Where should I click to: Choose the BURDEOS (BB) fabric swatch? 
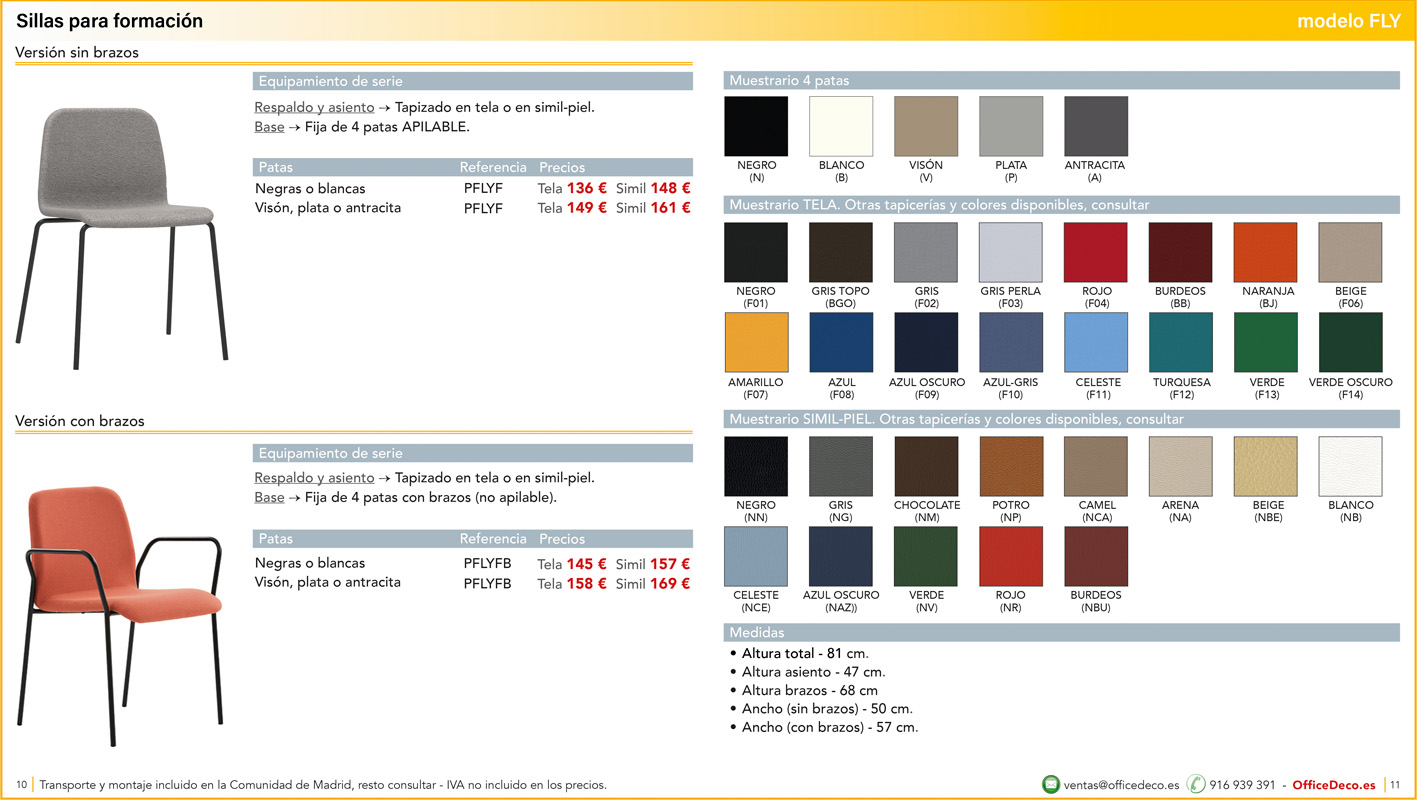coord(1181,252)
